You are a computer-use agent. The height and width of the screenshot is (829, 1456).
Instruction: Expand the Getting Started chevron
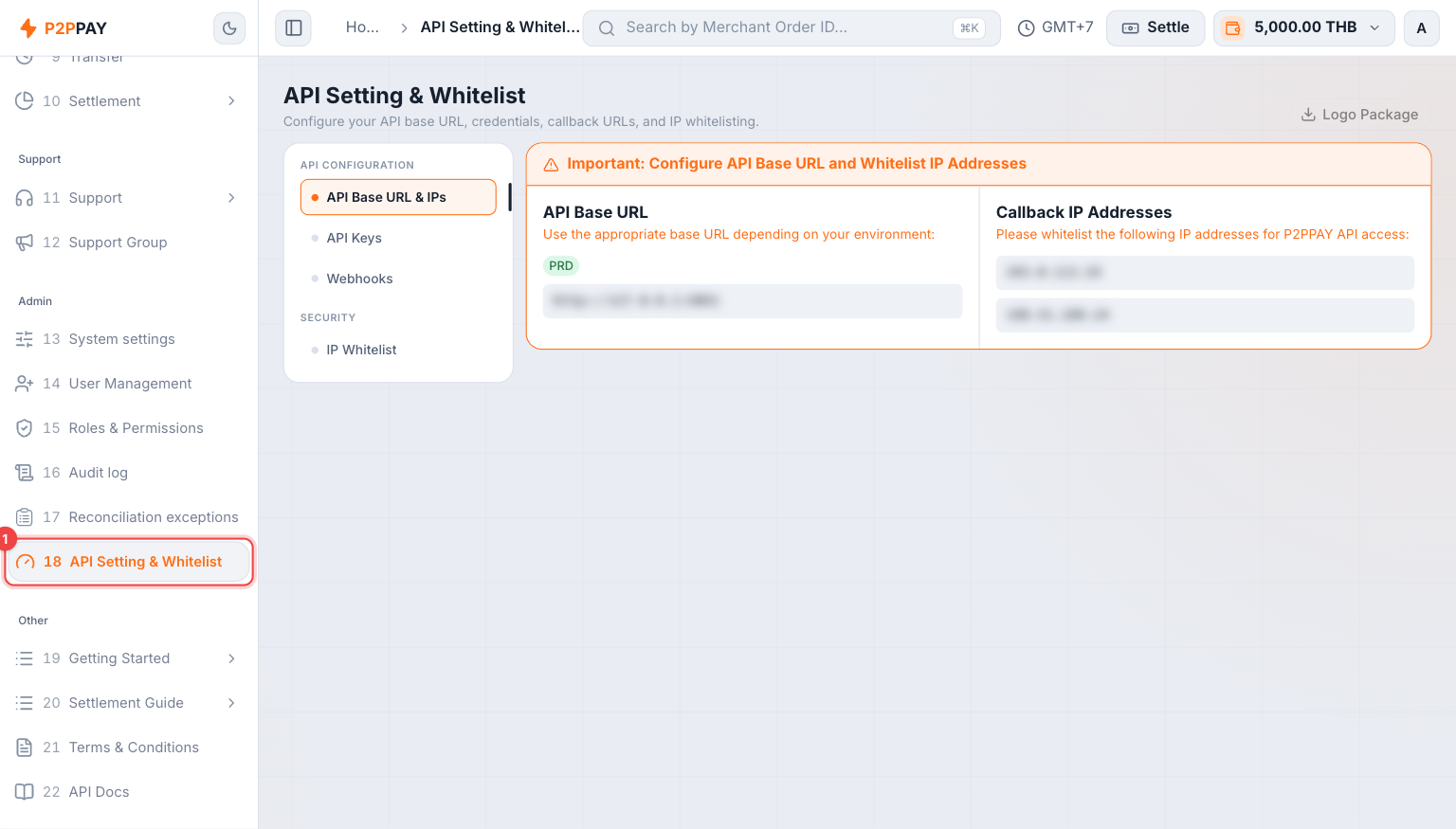click(x=231, y=658)
